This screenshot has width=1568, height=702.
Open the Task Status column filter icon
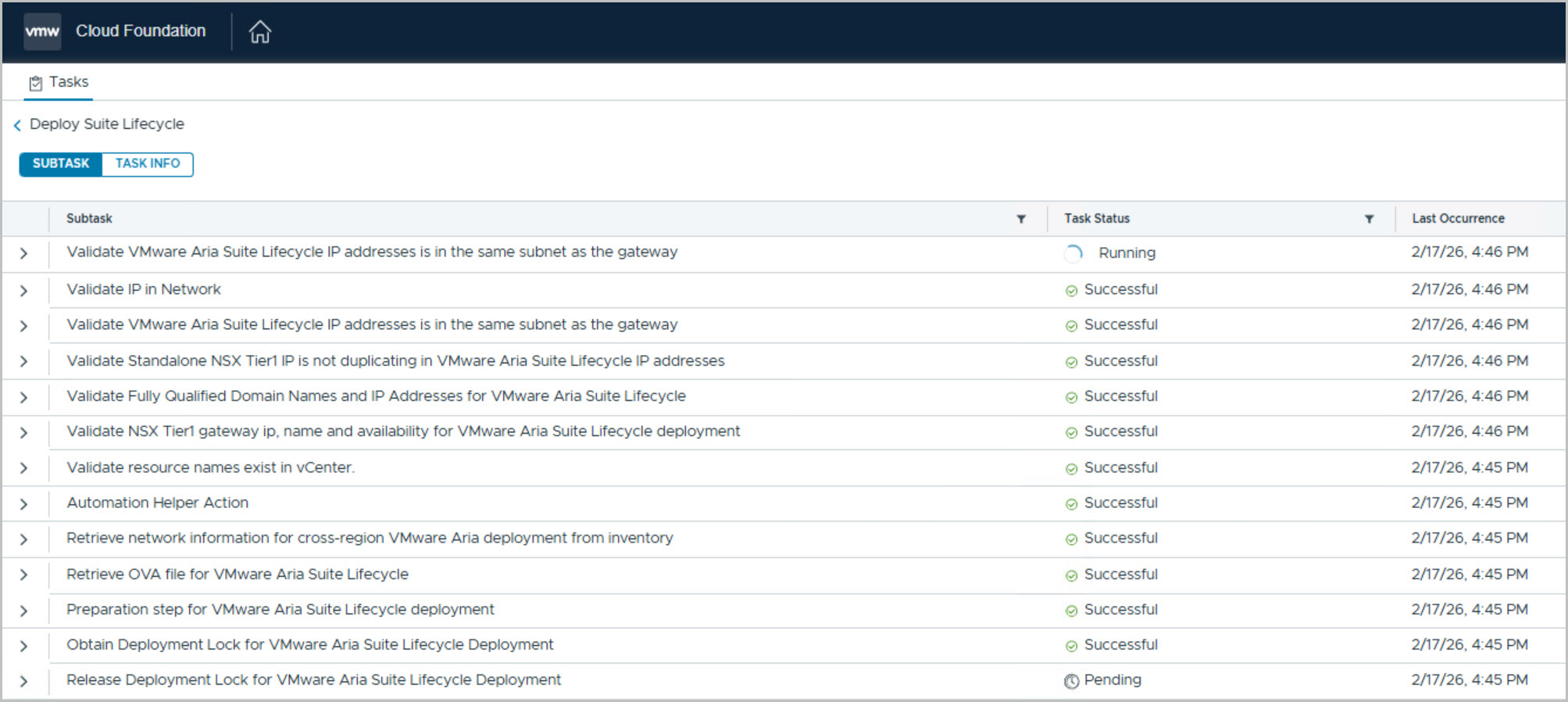[1369, 219]
